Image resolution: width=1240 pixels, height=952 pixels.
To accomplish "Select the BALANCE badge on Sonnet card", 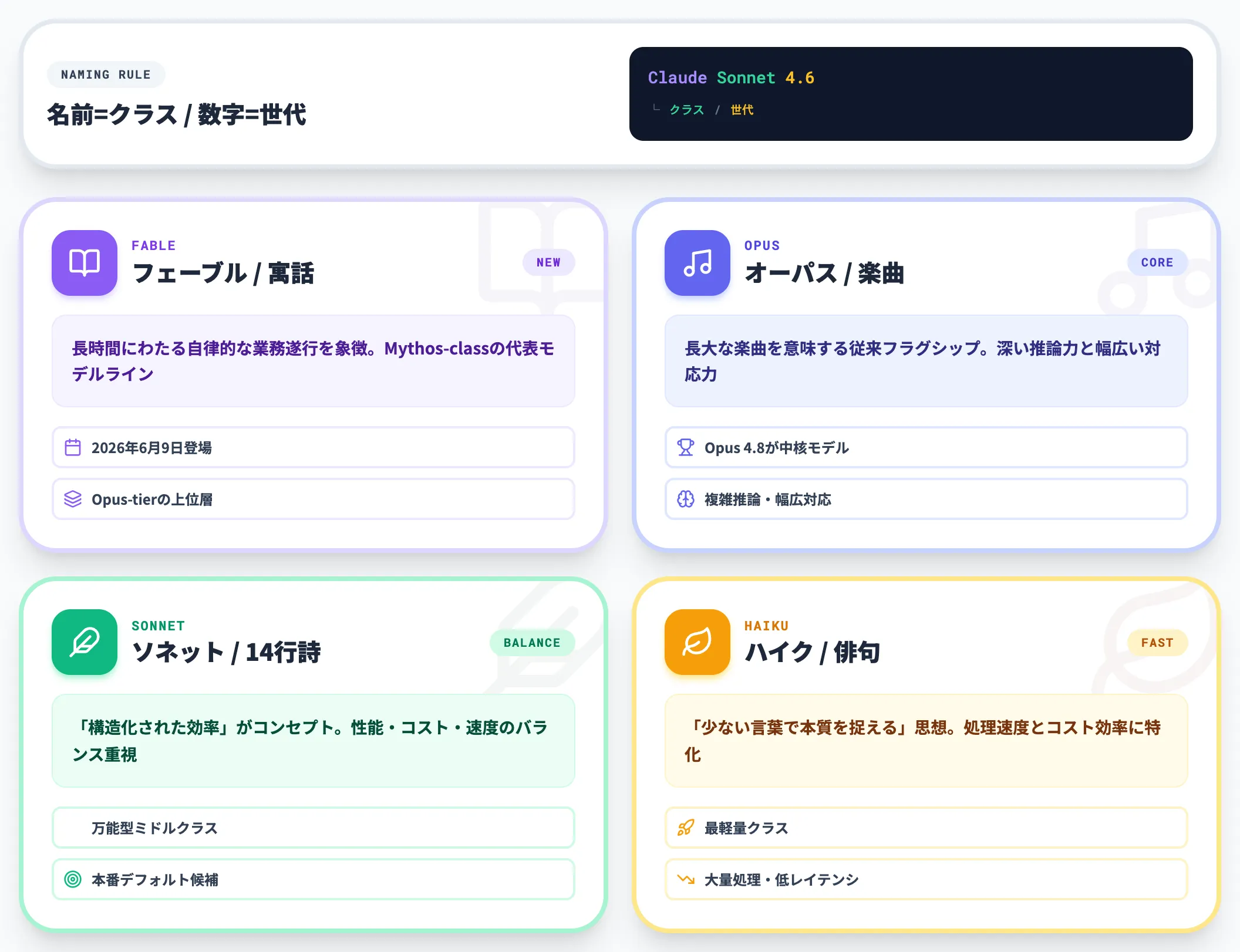I will (532, 643).
